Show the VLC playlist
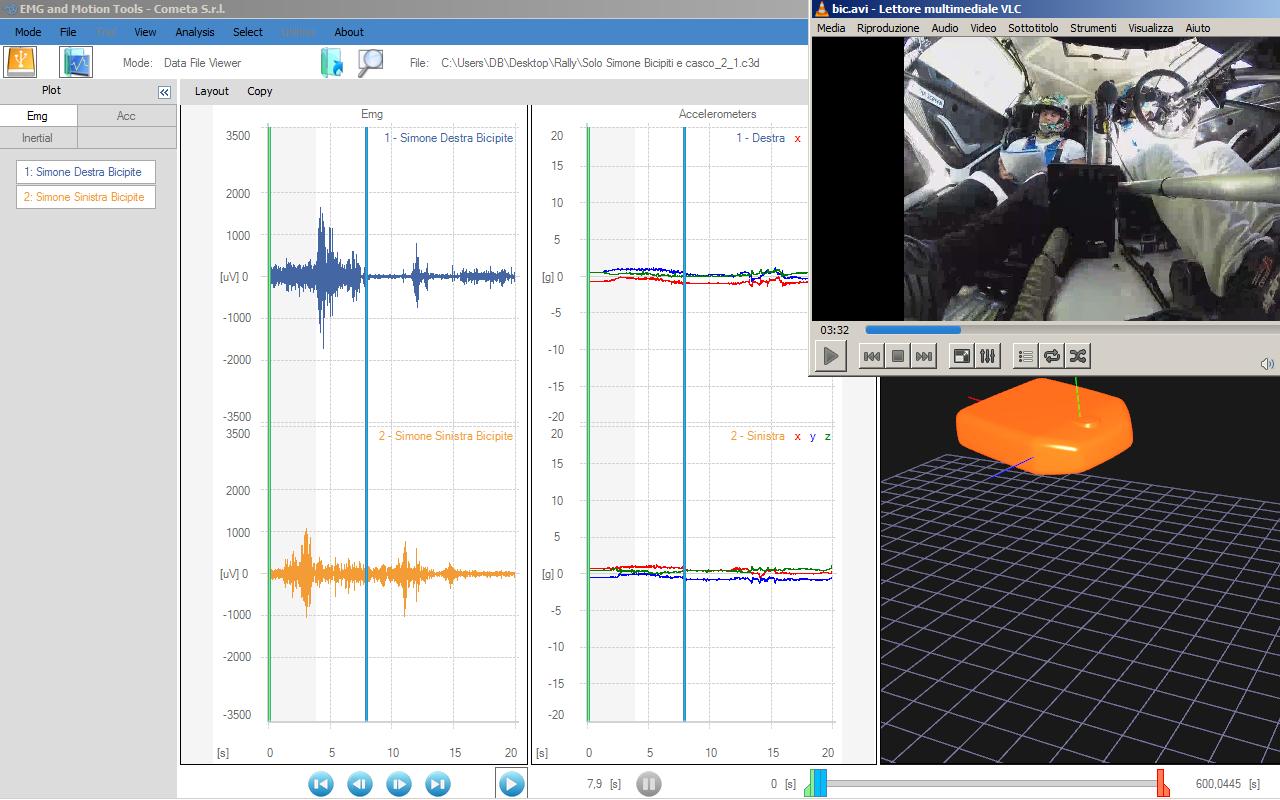Screen dimensions: 1280x800 [1026, 356]
